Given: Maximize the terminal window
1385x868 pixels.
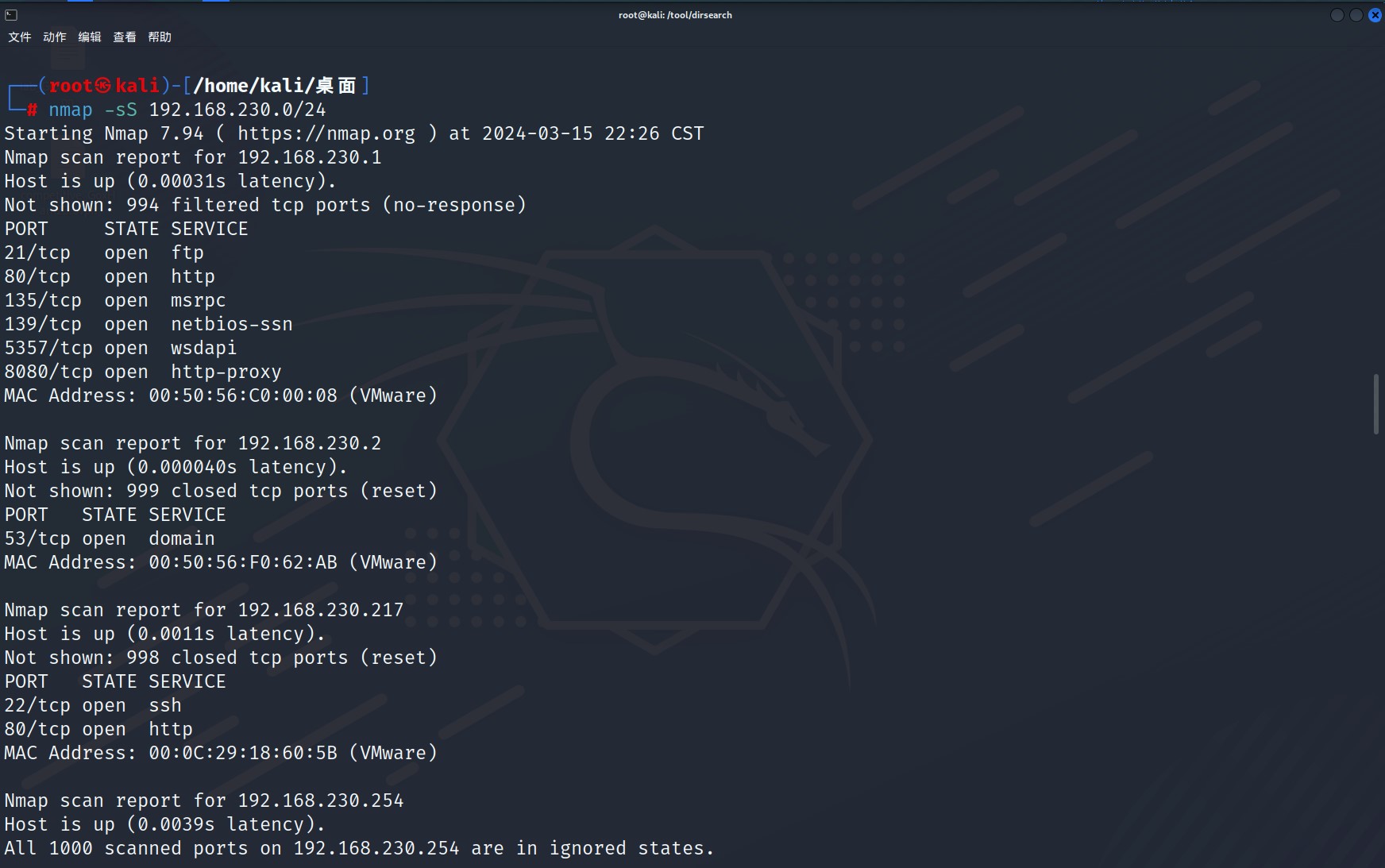Looking at the screenshot, I should pos(1356,15).
